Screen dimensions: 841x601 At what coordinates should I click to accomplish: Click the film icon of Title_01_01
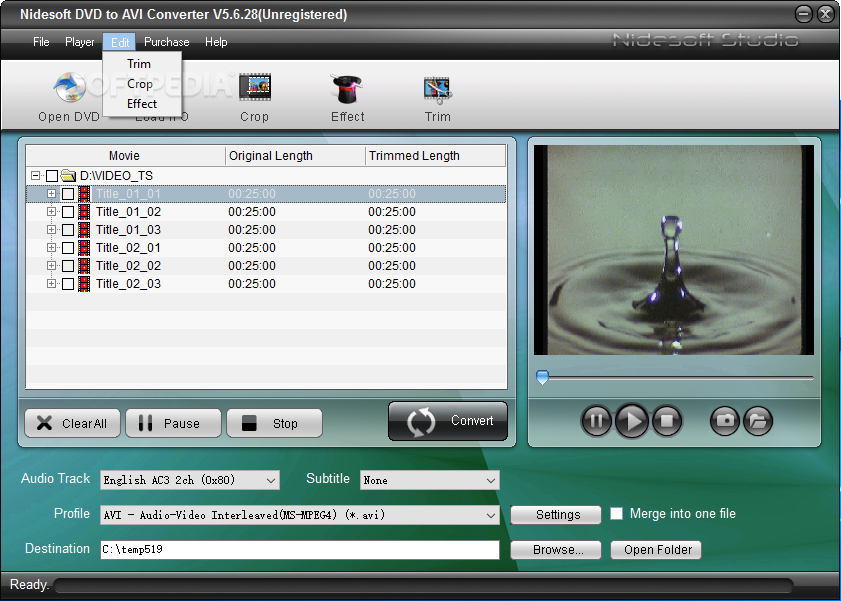click(x=84, y=194)
